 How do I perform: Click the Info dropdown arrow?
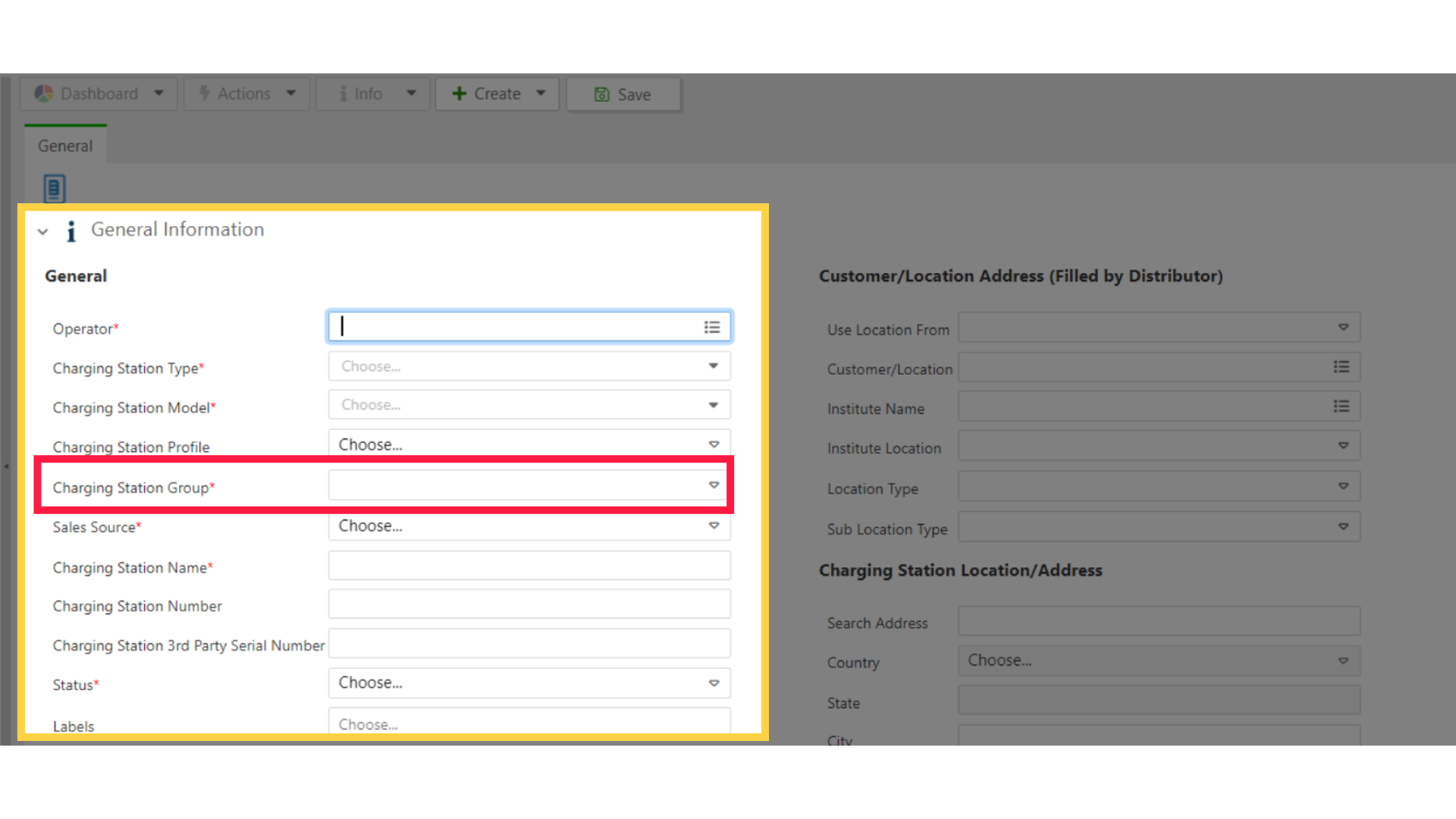pyautogui.click(x=411, y=93)
